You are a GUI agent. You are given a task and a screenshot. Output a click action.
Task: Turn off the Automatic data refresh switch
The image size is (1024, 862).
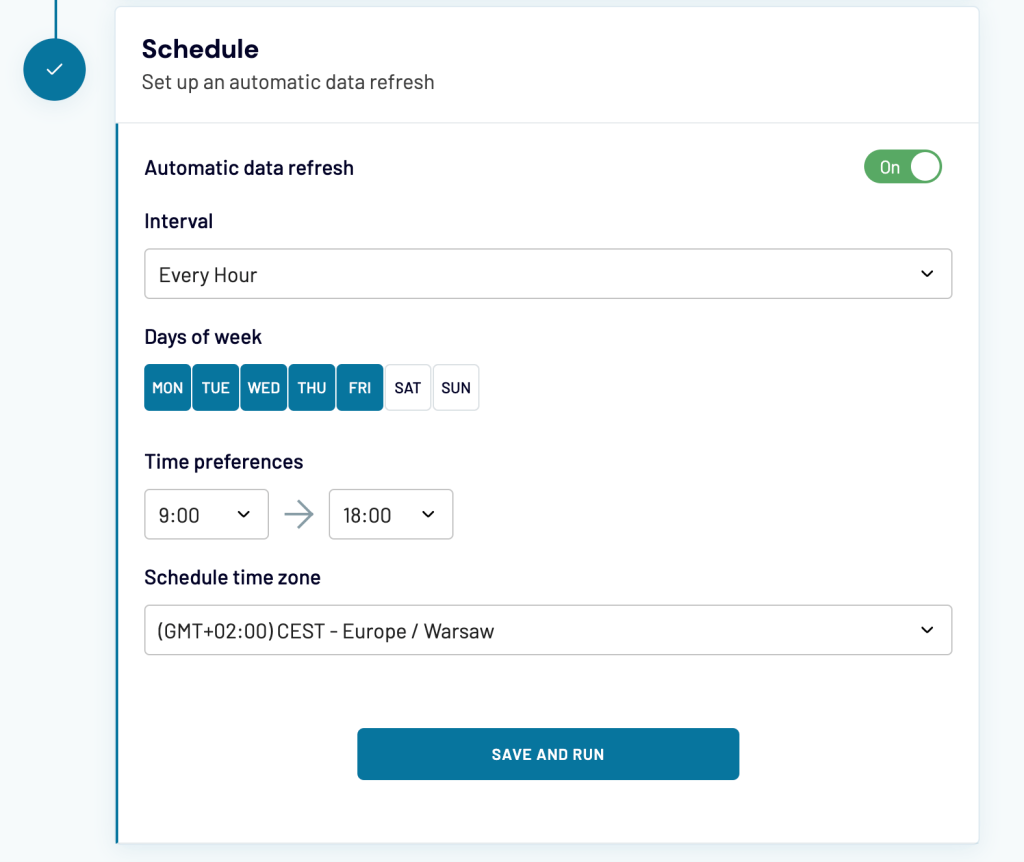(x=902, y=167)
